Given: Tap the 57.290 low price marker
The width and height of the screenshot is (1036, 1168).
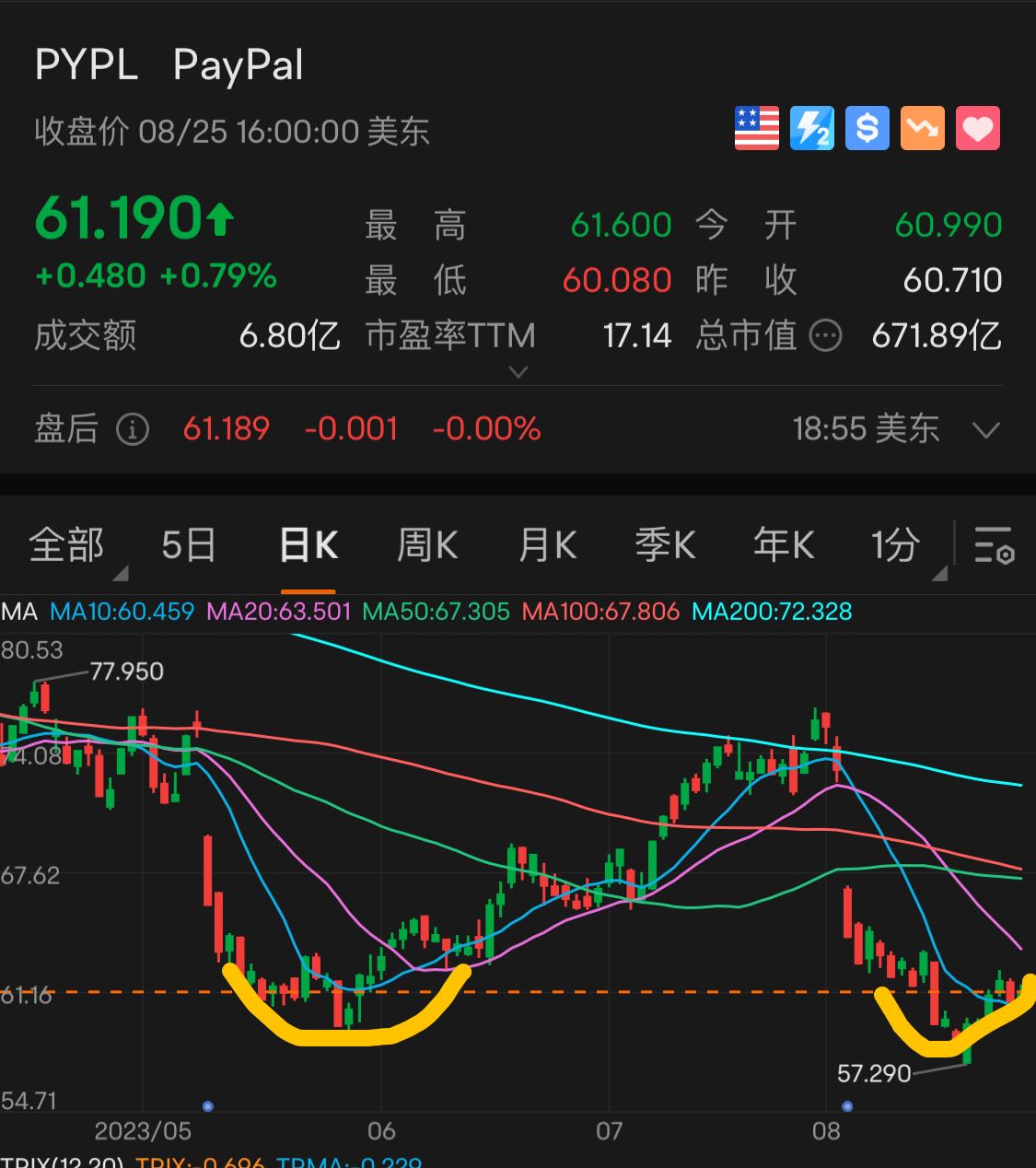Looking at the screenshot, I should 874,1073.
